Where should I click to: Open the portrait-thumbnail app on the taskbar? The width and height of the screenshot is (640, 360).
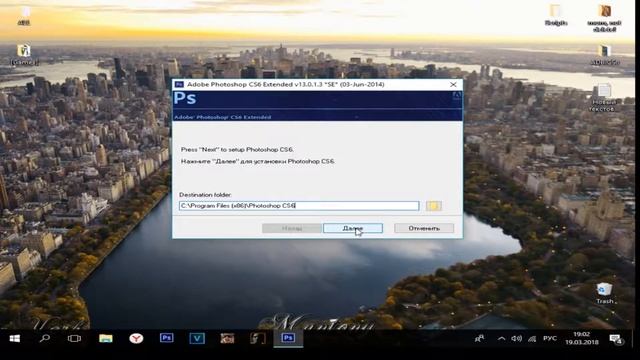click(227, 338)
